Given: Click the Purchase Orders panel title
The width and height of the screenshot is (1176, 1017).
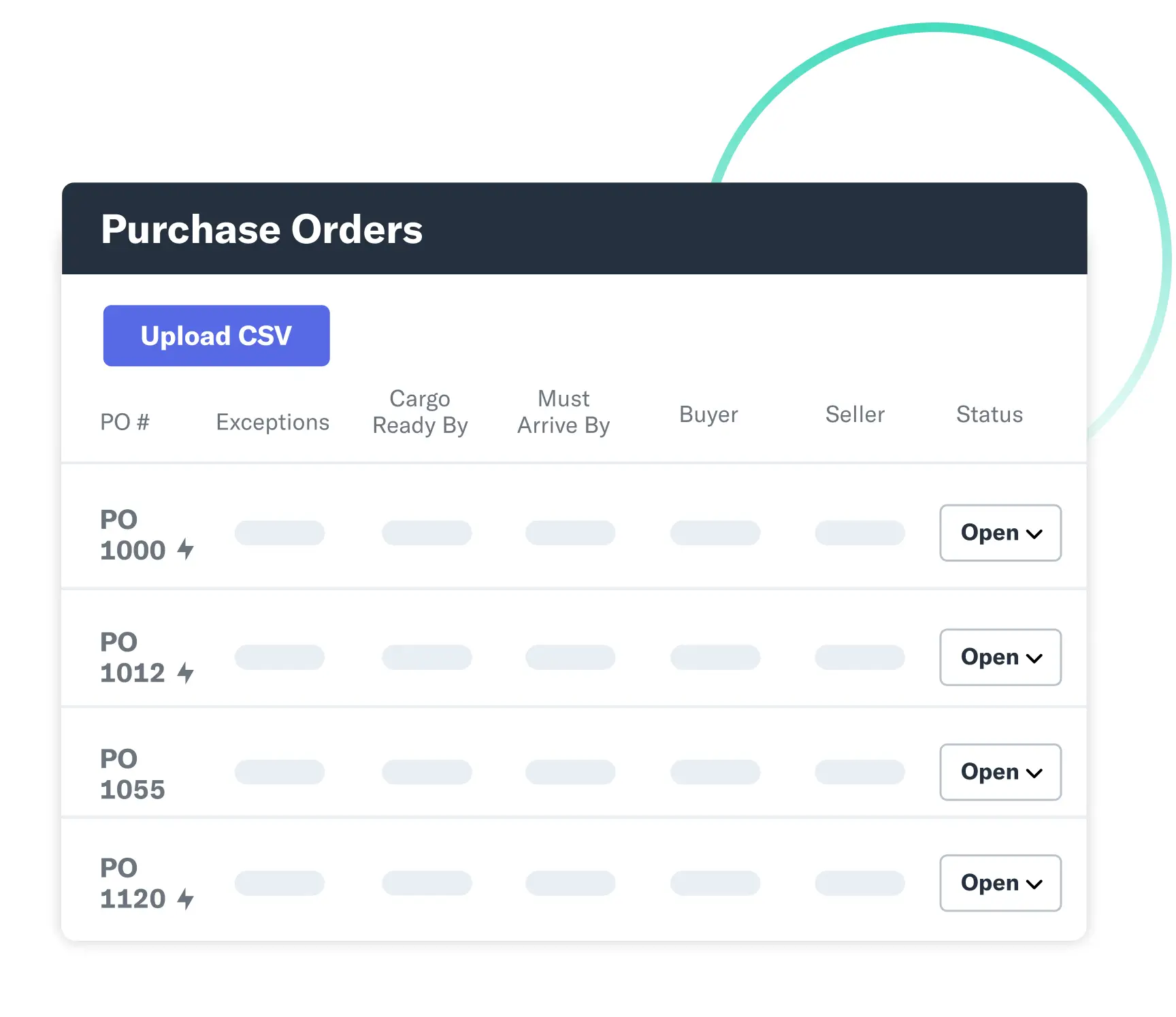Looking at the screenshot, I should (x=262, y=229).
